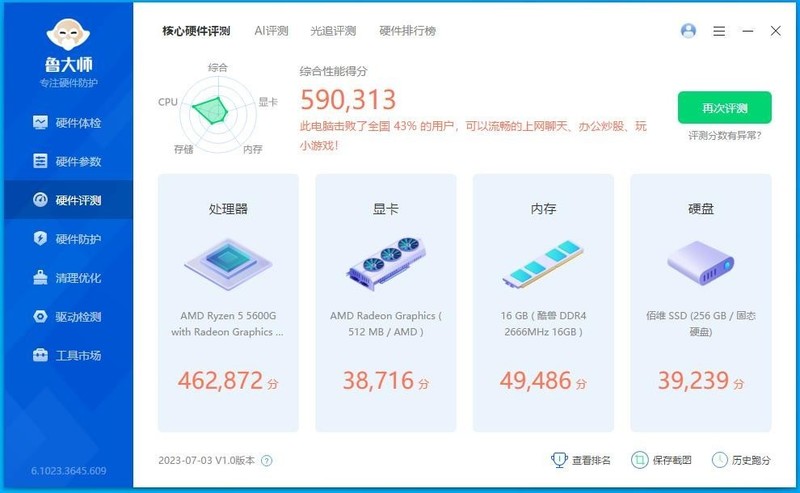Open 驱动检测 in the sidebar

(x=67, y=316)
